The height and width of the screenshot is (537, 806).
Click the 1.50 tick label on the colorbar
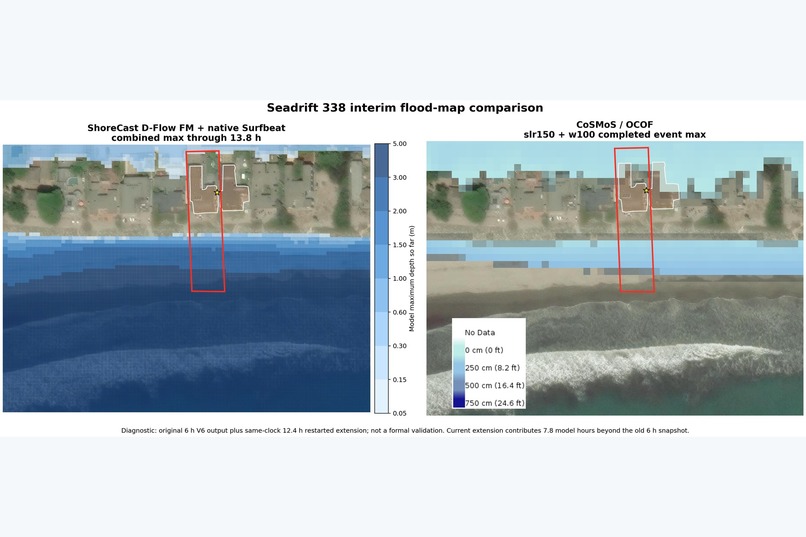click(x=399, y=245)
